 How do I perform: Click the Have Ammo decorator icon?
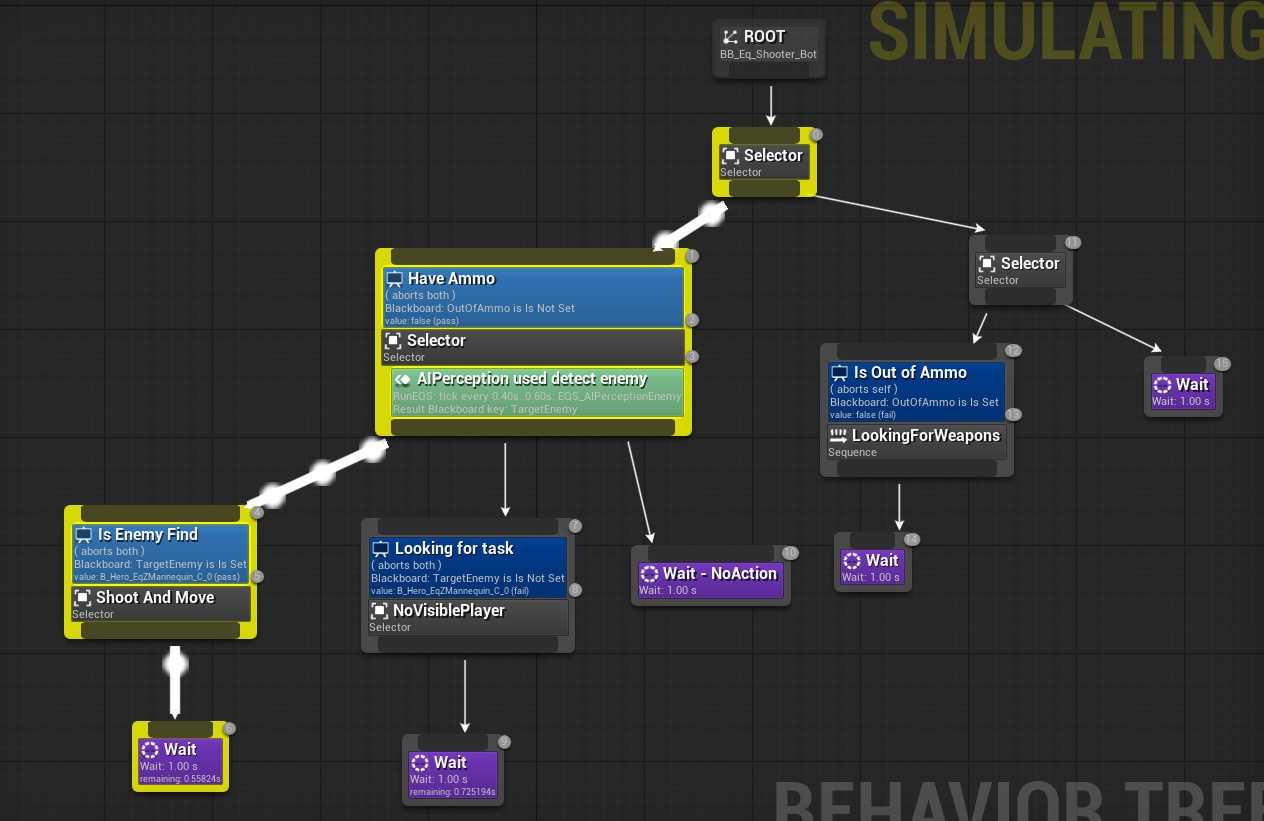[x=394, y=279]
